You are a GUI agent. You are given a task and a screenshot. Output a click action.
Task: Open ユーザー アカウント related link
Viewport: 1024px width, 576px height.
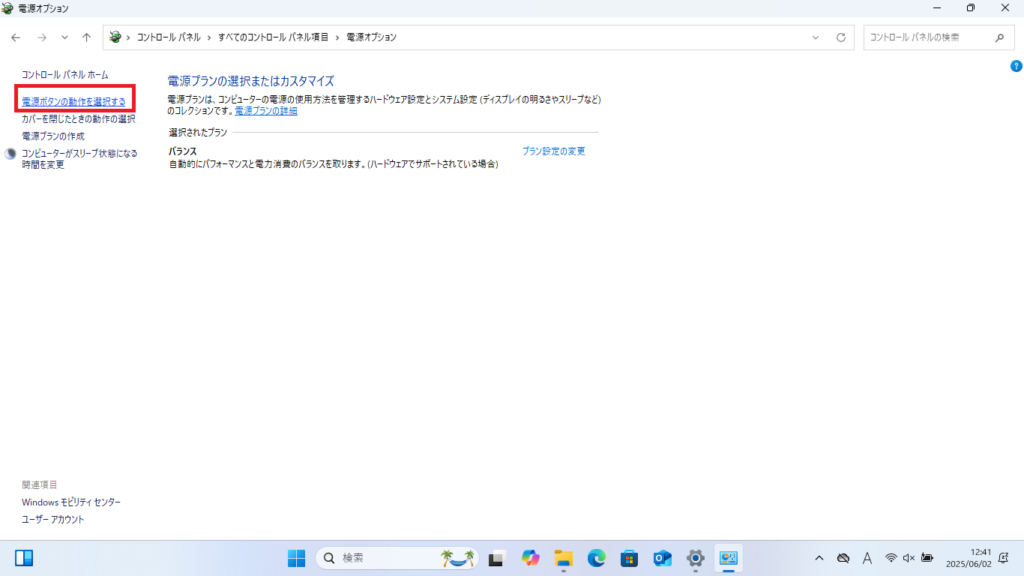pos(53,519)
